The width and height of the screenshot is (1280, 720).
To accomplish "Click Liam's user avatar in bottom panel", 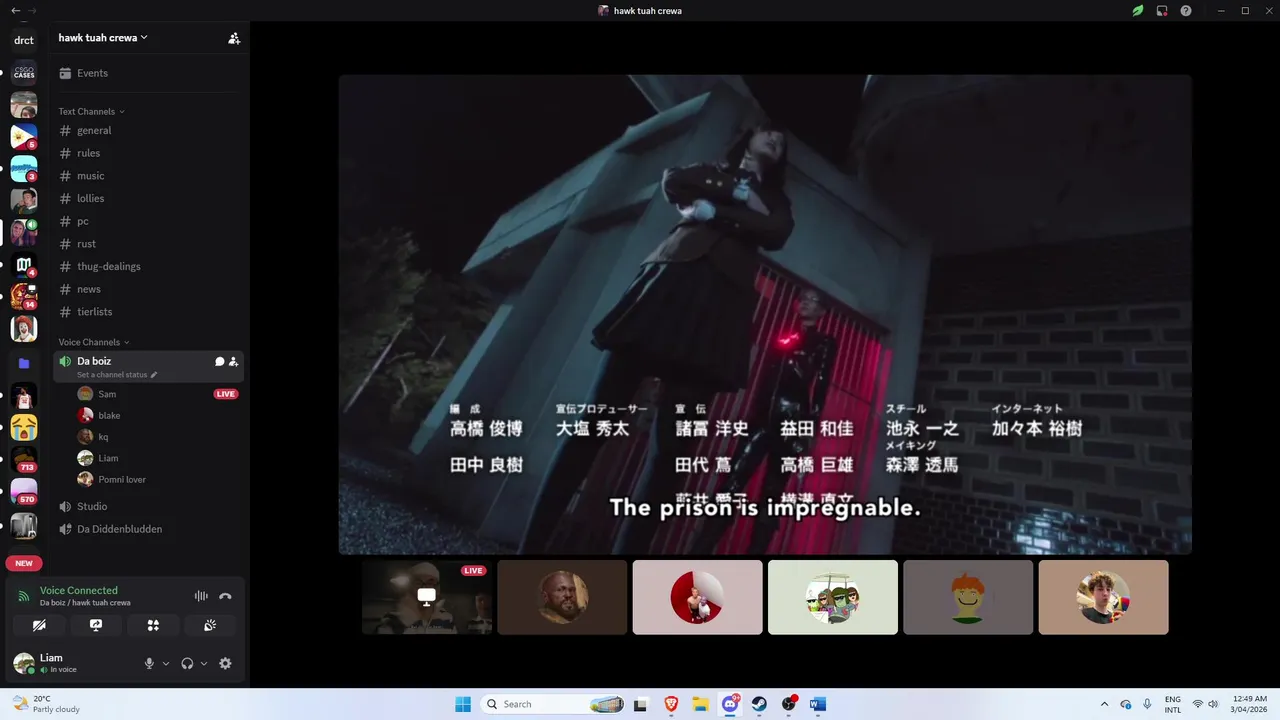I will [x=24, y=663].
